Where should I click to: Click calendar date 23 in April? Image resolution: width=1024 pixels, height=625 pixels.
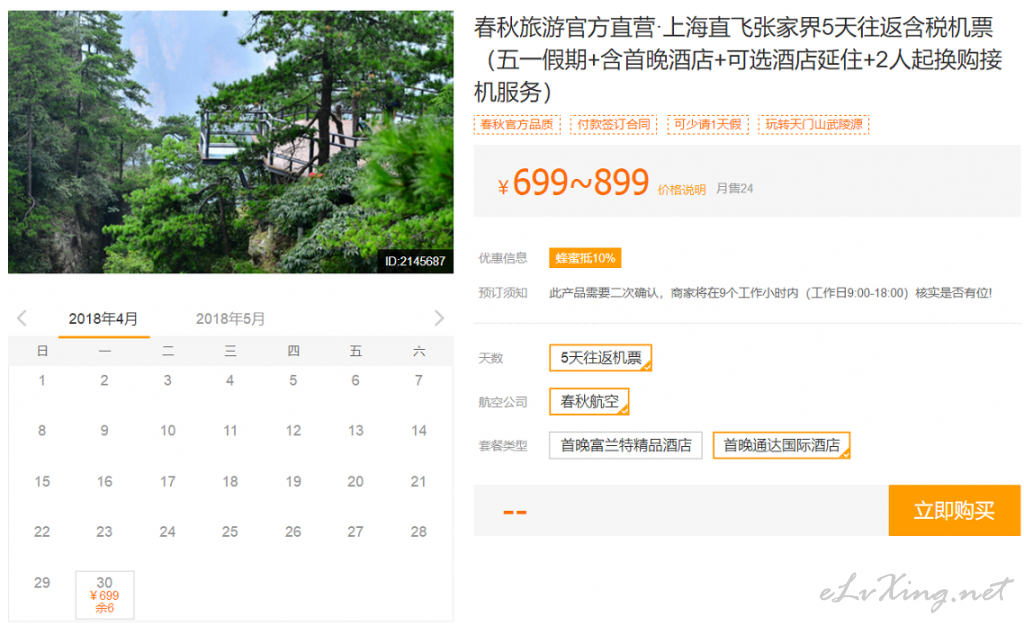click(x=104, y=532)
